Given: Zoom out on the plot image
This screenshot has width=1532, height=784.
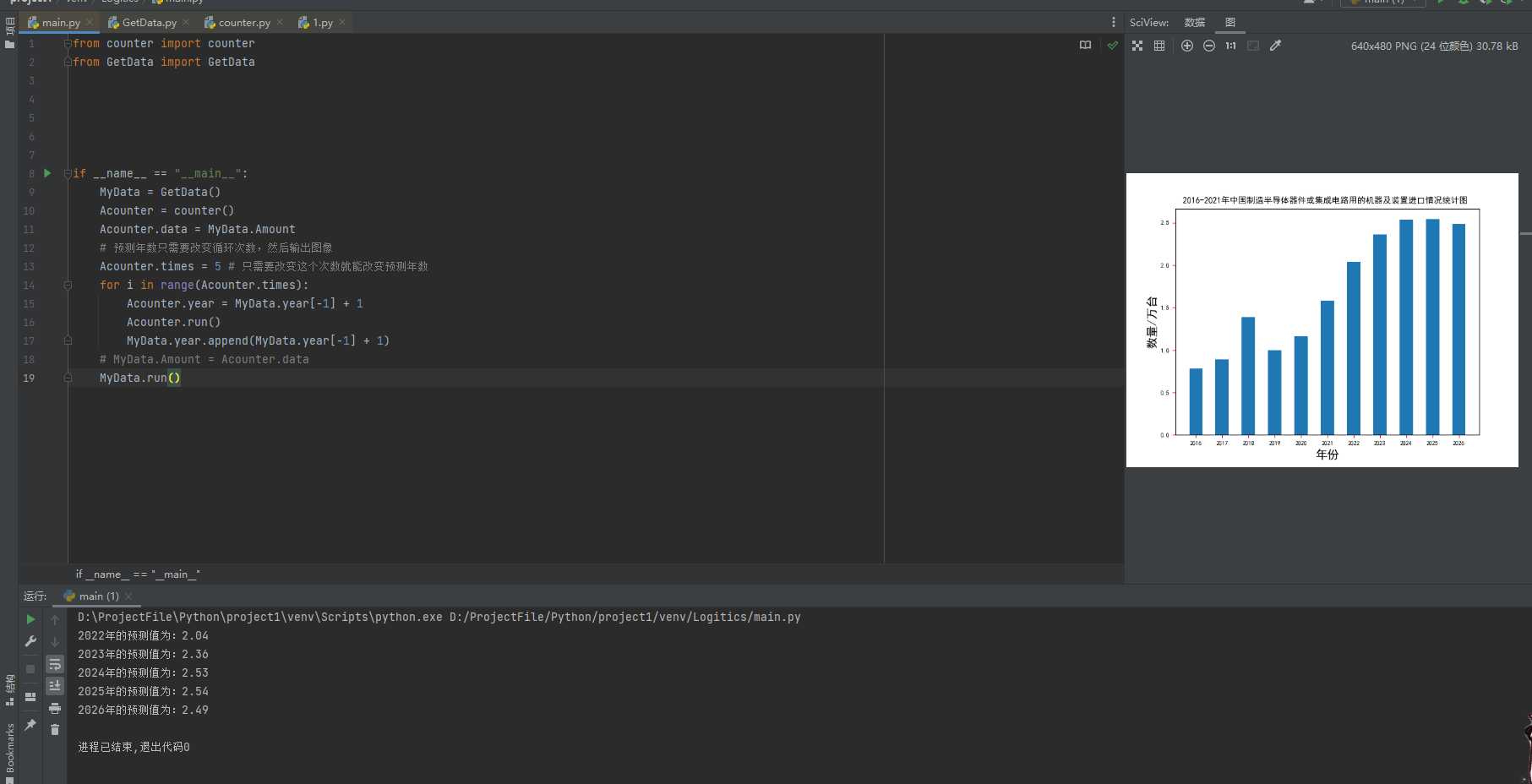Looking at the screenshot, I should pos(1209,46).
